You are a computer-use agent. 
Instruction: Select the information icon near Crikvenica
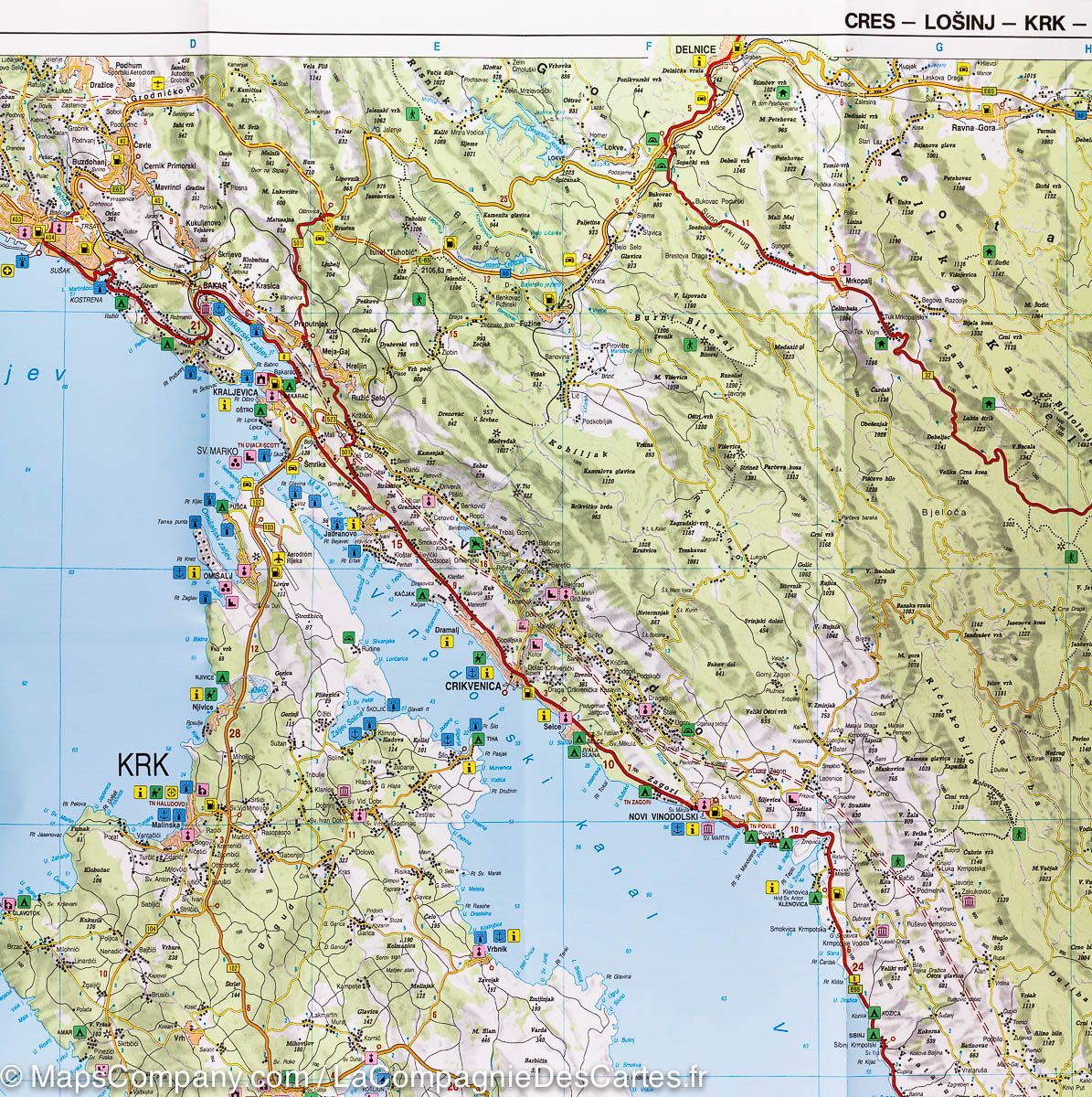pyautogui.click(x=487, y=673)
